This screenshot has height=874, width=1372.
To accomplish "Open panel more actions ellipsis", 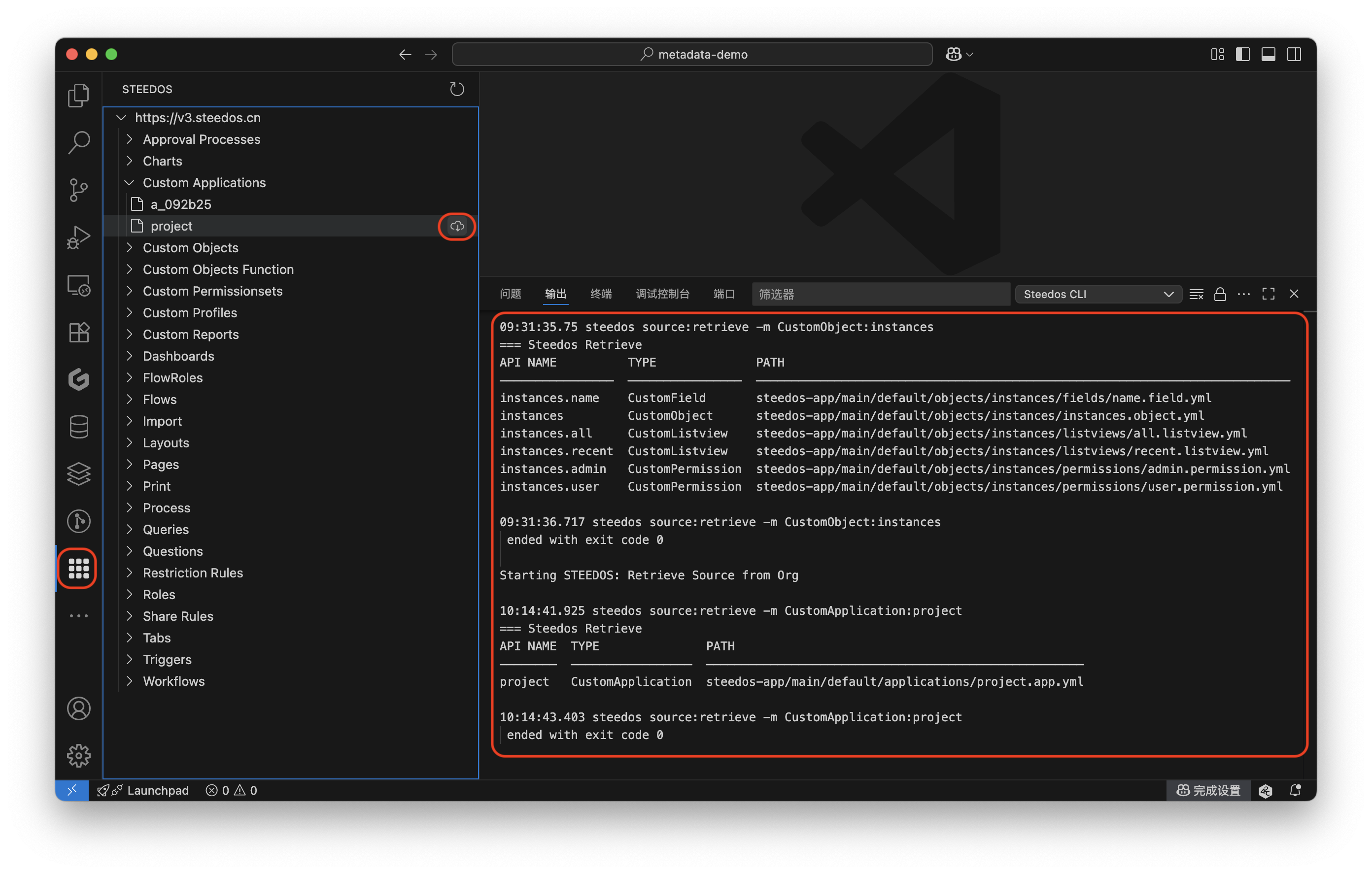I will (x=1244, y=294).
